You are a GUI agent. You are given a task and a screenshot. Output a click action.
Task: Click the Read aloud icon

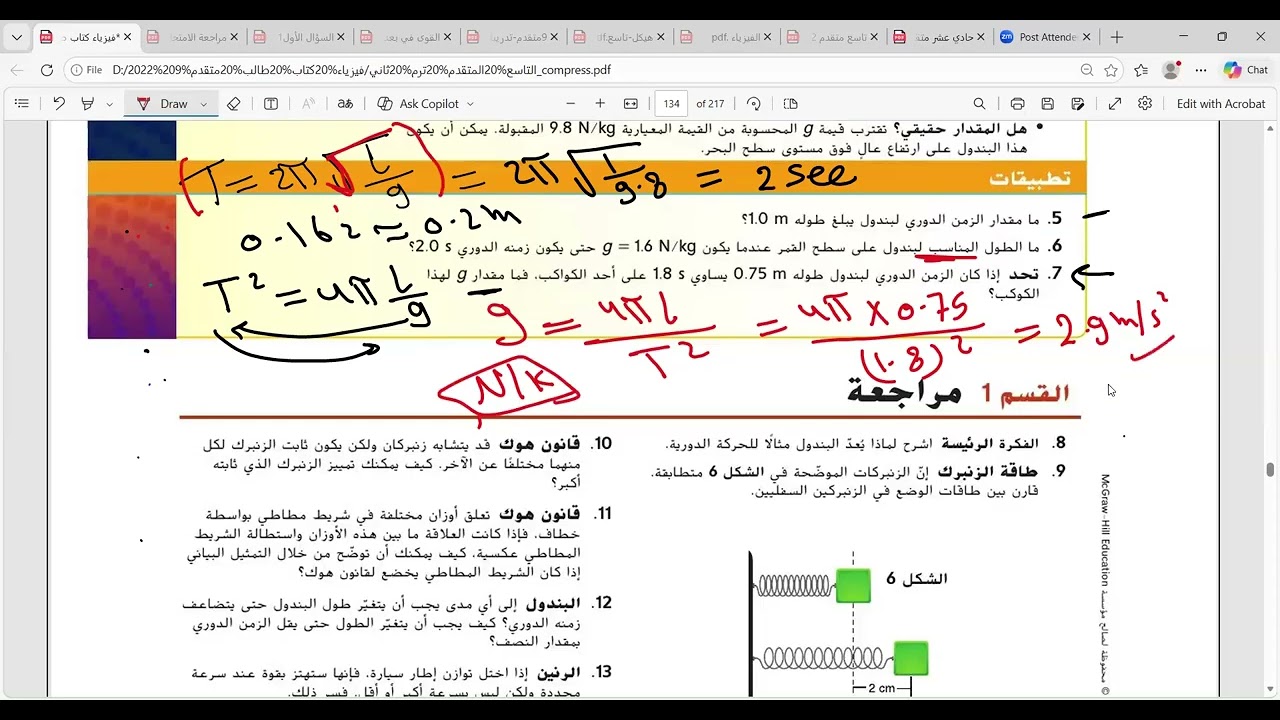(x=308, y=103)
